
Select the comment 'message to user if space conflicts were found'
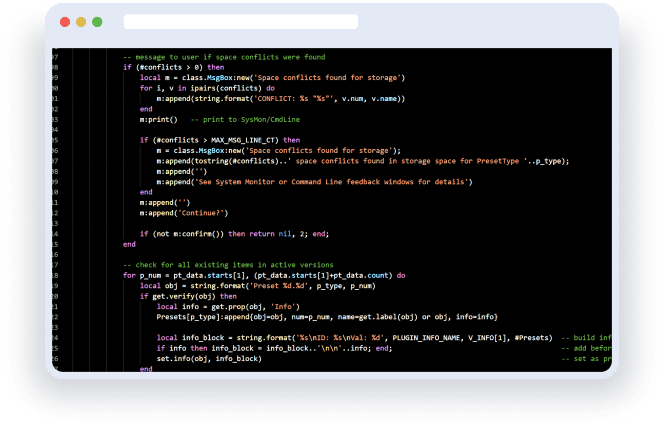pos(224,57)
